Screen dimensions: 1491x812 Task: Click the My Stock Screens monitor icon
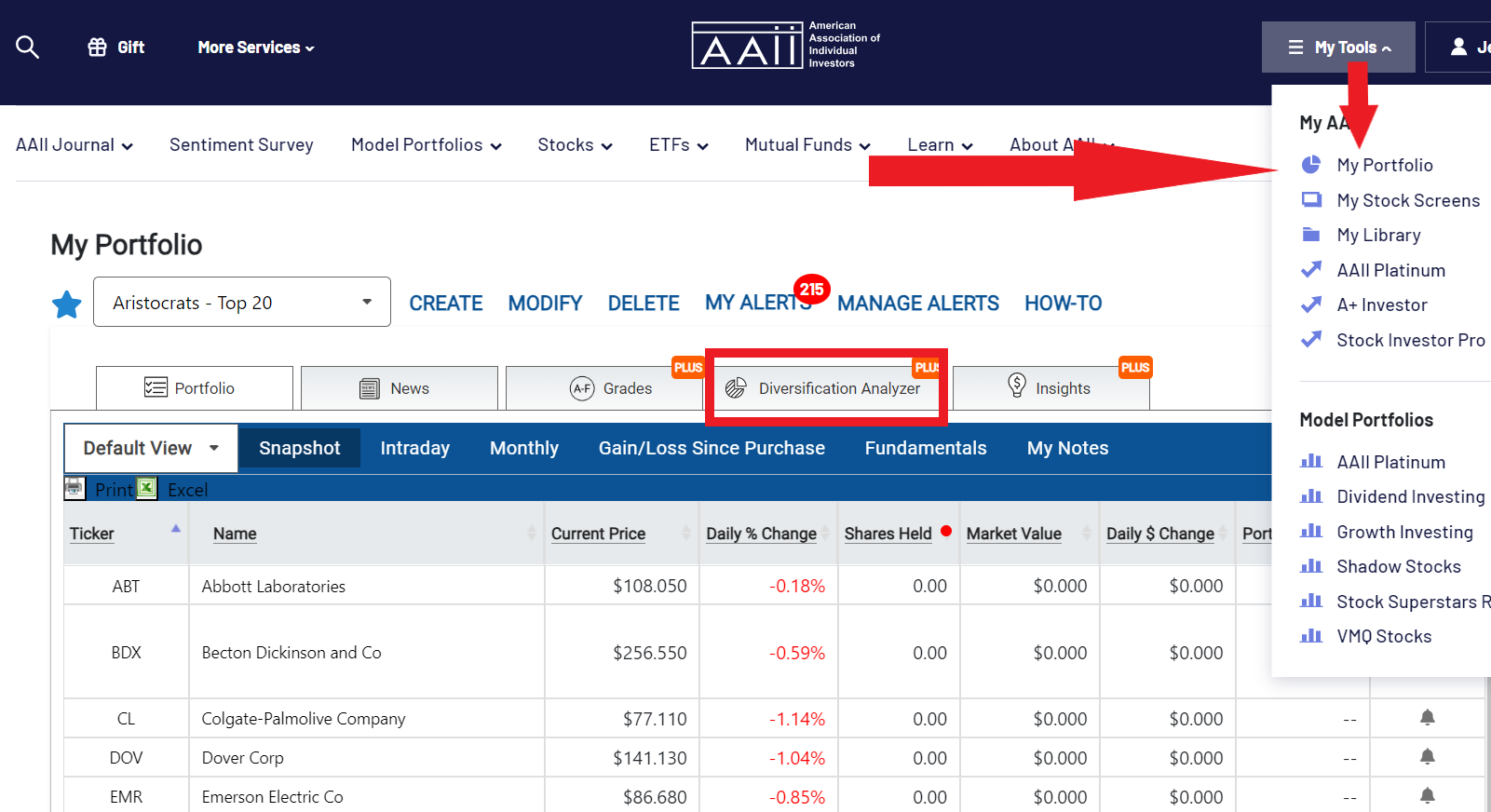[x=1311, y=199]
